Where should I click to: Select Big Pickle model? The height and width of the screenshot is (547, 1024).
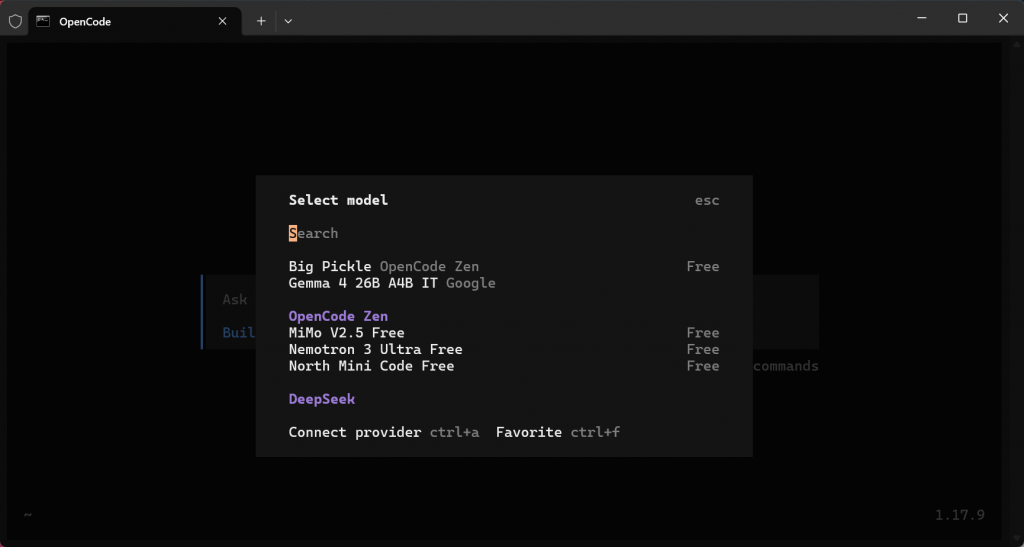pyautogui.click(x=504, y=266)
